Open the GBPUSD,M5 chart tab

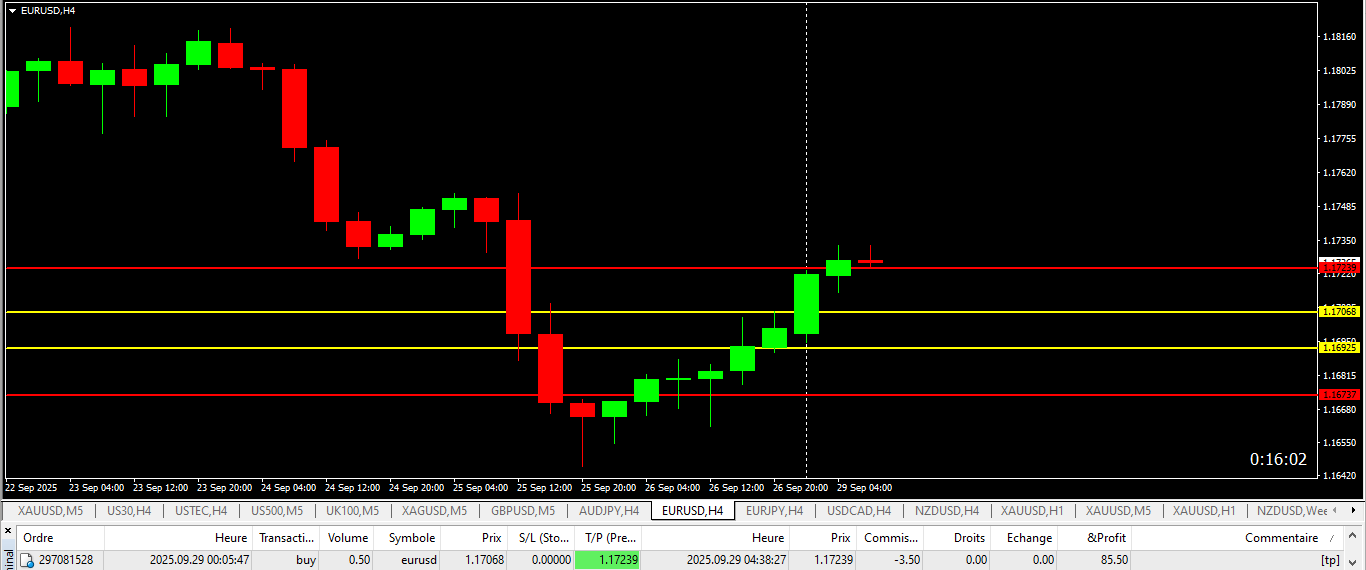(521, 511)
